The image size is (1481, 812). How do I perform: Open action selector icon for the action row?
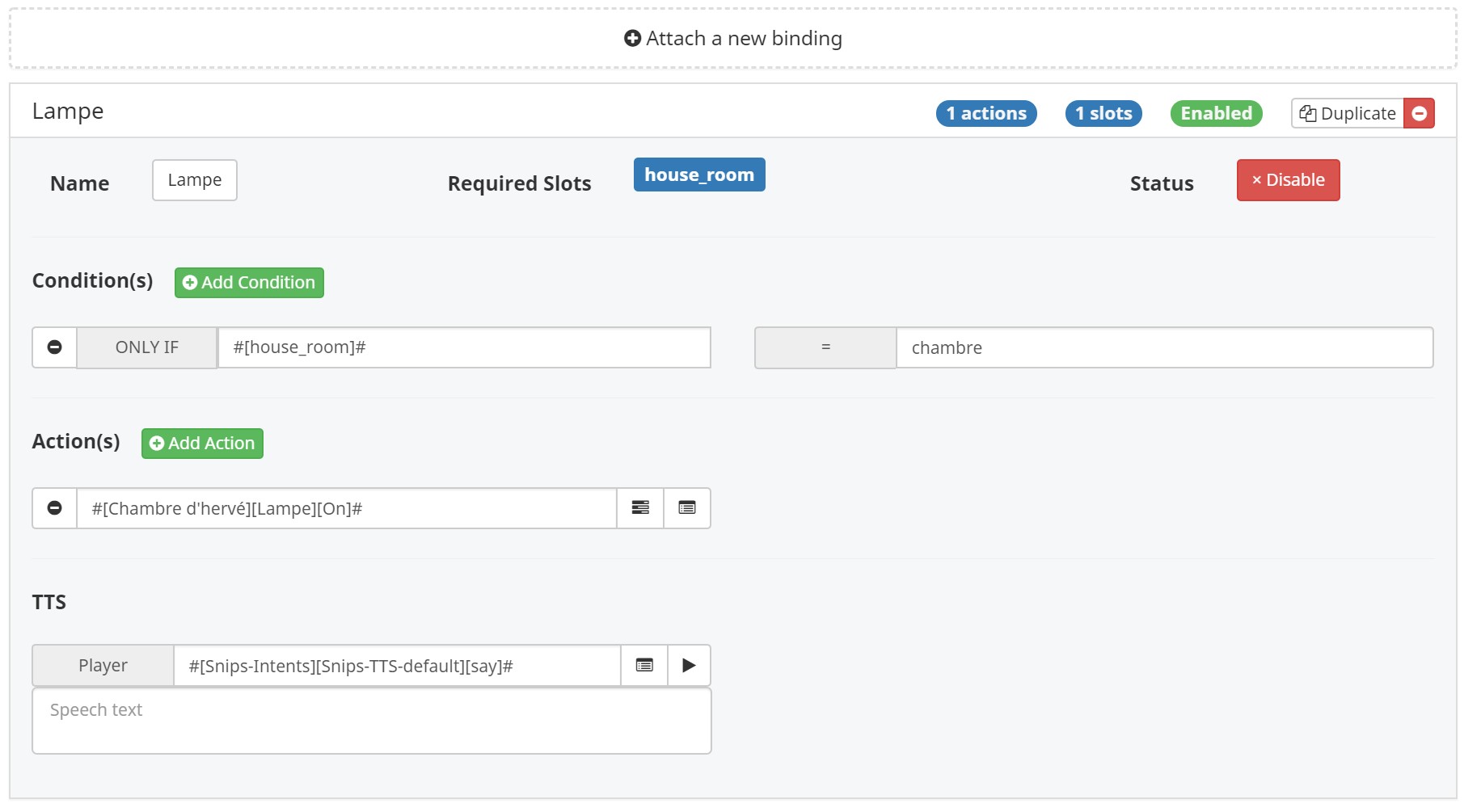coord(640,508)
